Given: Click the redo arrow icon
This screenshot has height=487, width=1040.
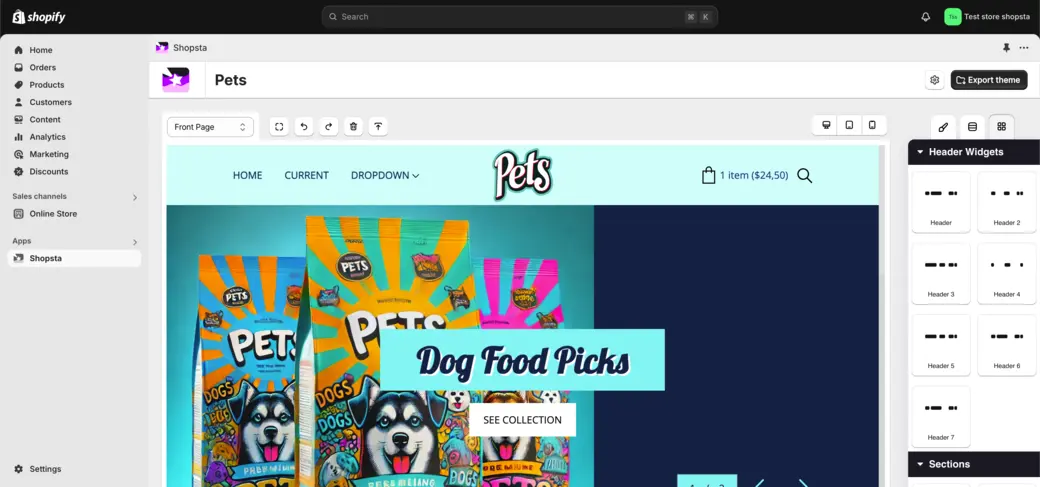Looking at the screenshot, I should click(328, 127).
